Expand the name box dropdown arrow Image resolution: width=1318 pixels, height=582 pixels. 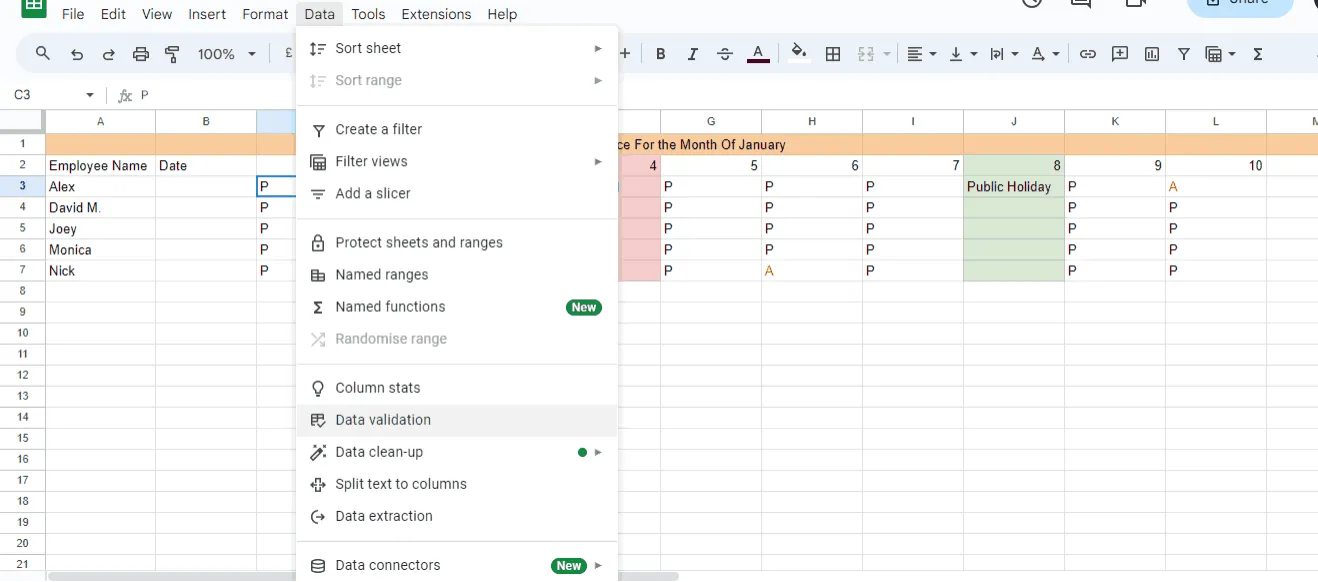pyautogui.click(x=90, y=95)
